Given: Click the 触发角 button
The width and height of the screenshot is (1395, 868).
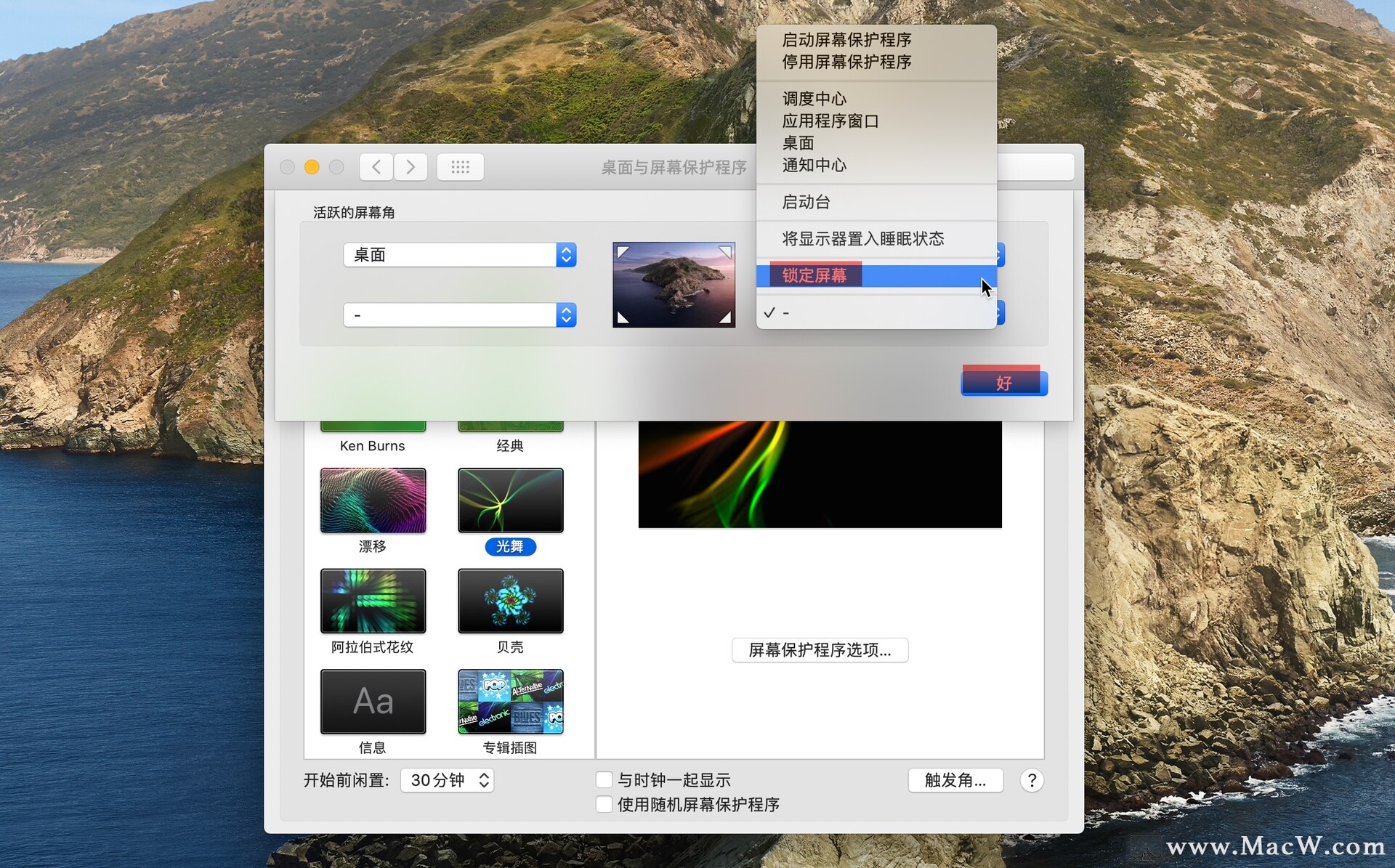Looking at the screenshot, I should [x=955, y=780].
